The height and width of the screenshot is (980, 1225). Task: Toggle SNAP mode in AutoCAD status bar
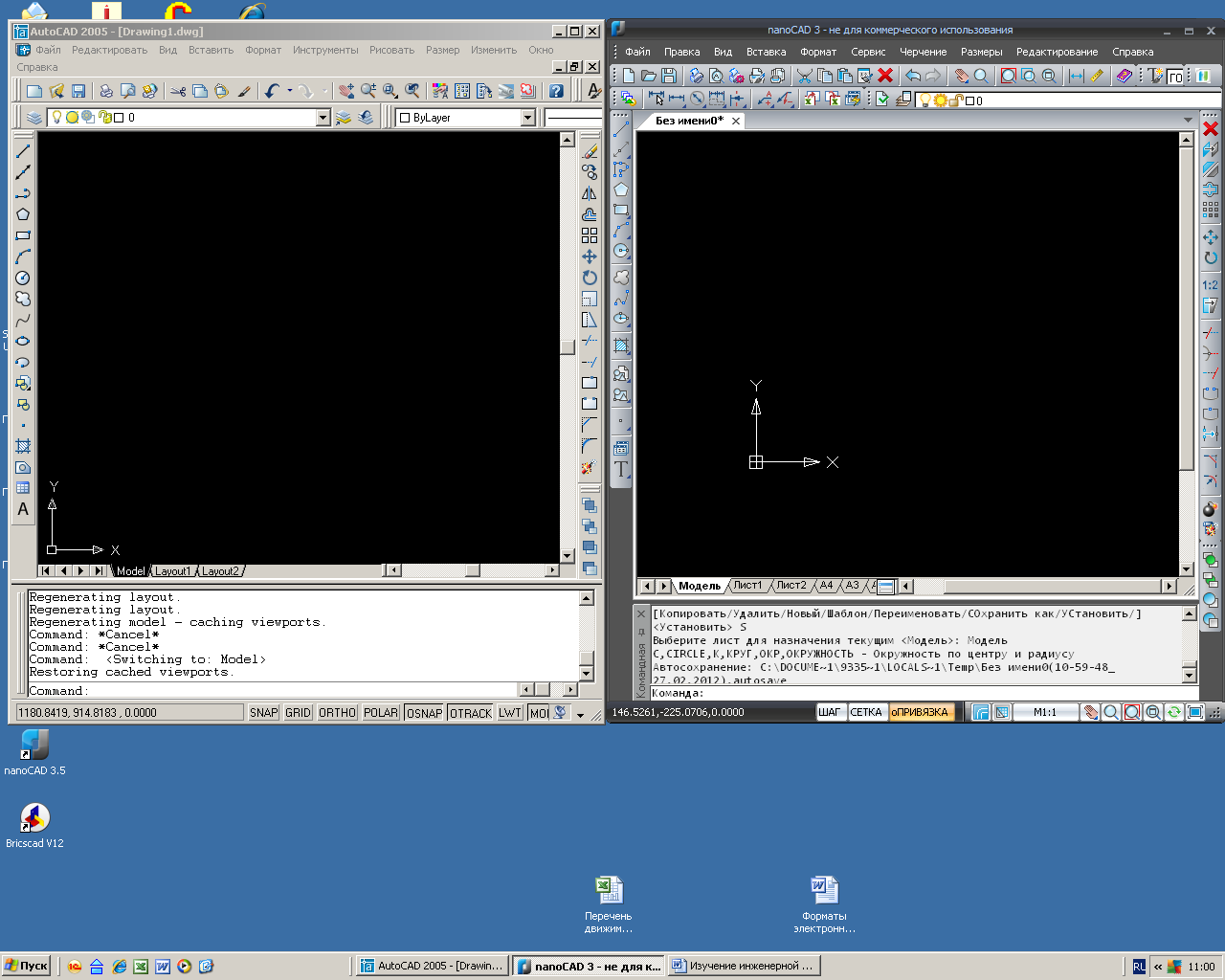[263, 713]
